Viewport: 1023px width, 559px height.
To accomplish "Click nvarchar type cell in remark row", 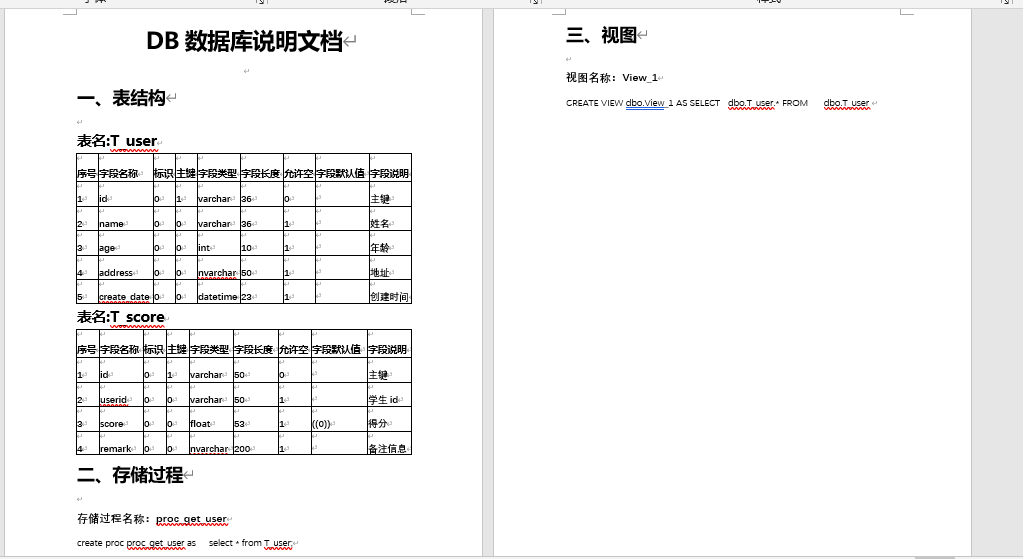I will click(x=211, y=443).
